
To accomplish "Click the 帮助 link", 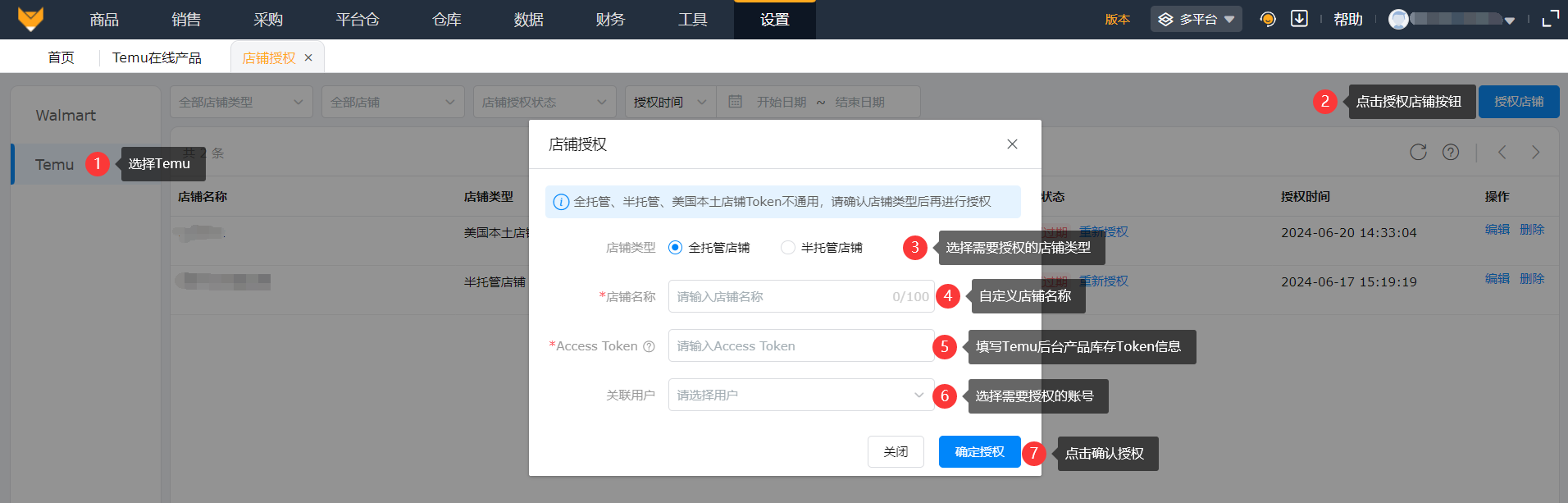I will click(x=1348, y=19).
